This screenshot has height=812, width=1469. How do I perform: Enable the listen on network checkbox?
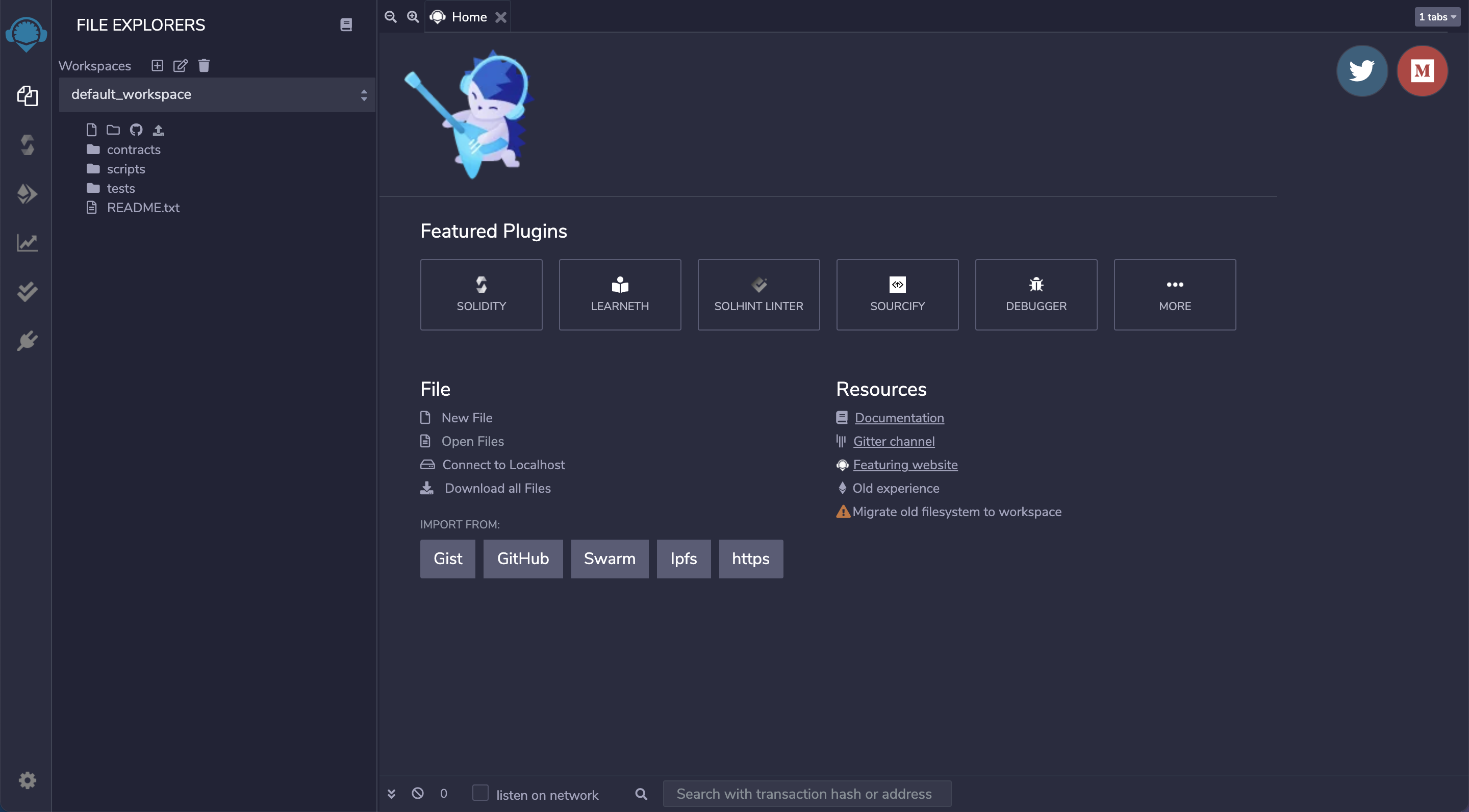click(480, 793)
